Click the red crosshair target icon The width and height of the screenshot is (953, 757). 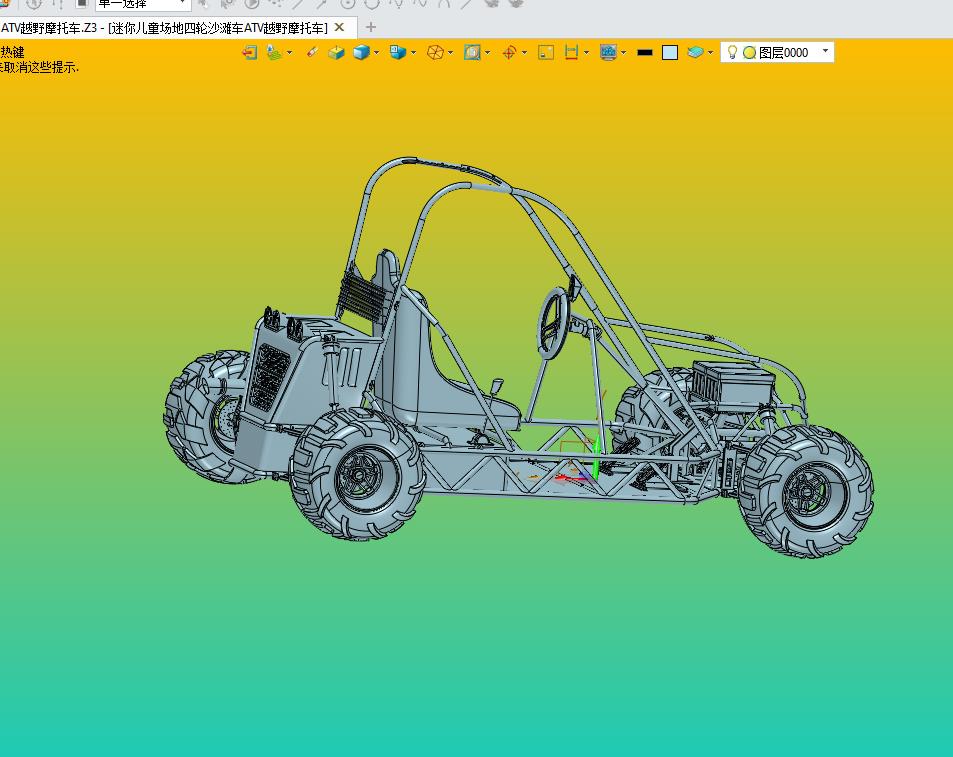(x=509, y=52)
